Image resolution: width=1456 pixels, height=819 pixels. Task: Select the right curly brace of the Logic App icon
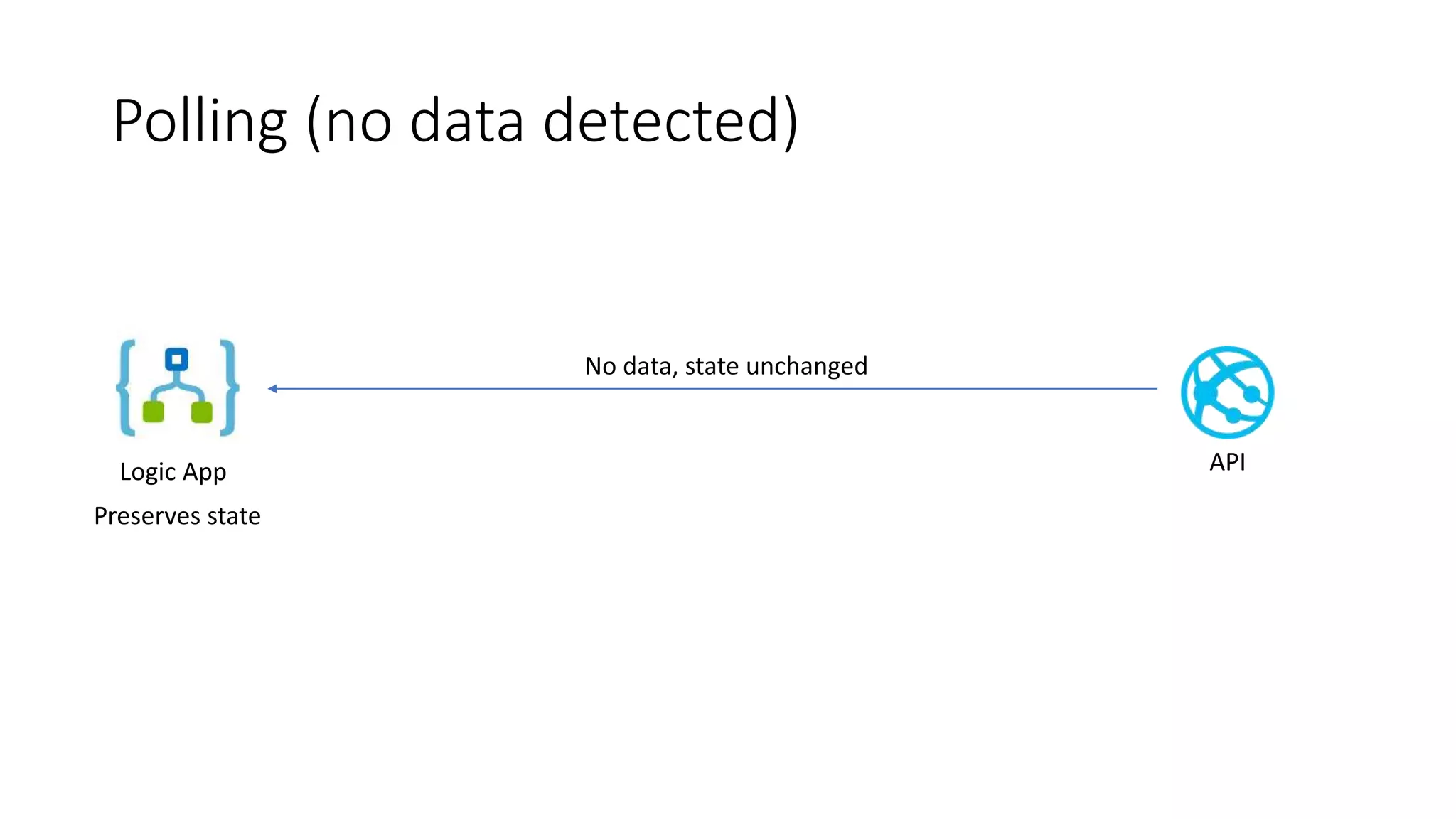229,387
